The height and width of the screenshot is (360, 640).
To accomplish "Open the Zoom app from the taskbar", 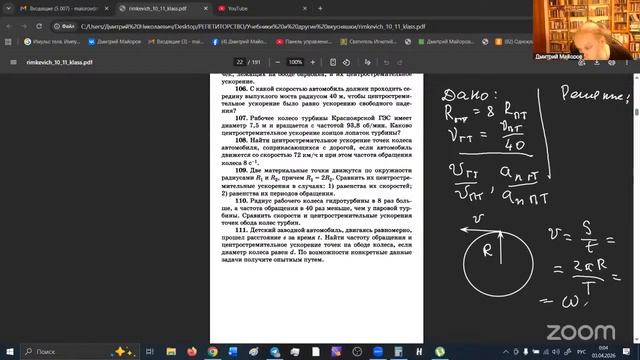I will (378, 351).
